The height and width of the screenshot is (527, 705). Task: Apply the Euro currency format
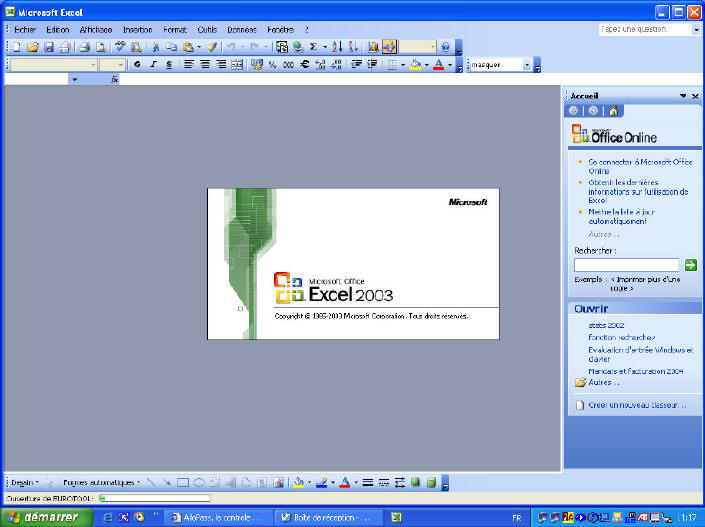click(305, 65)
